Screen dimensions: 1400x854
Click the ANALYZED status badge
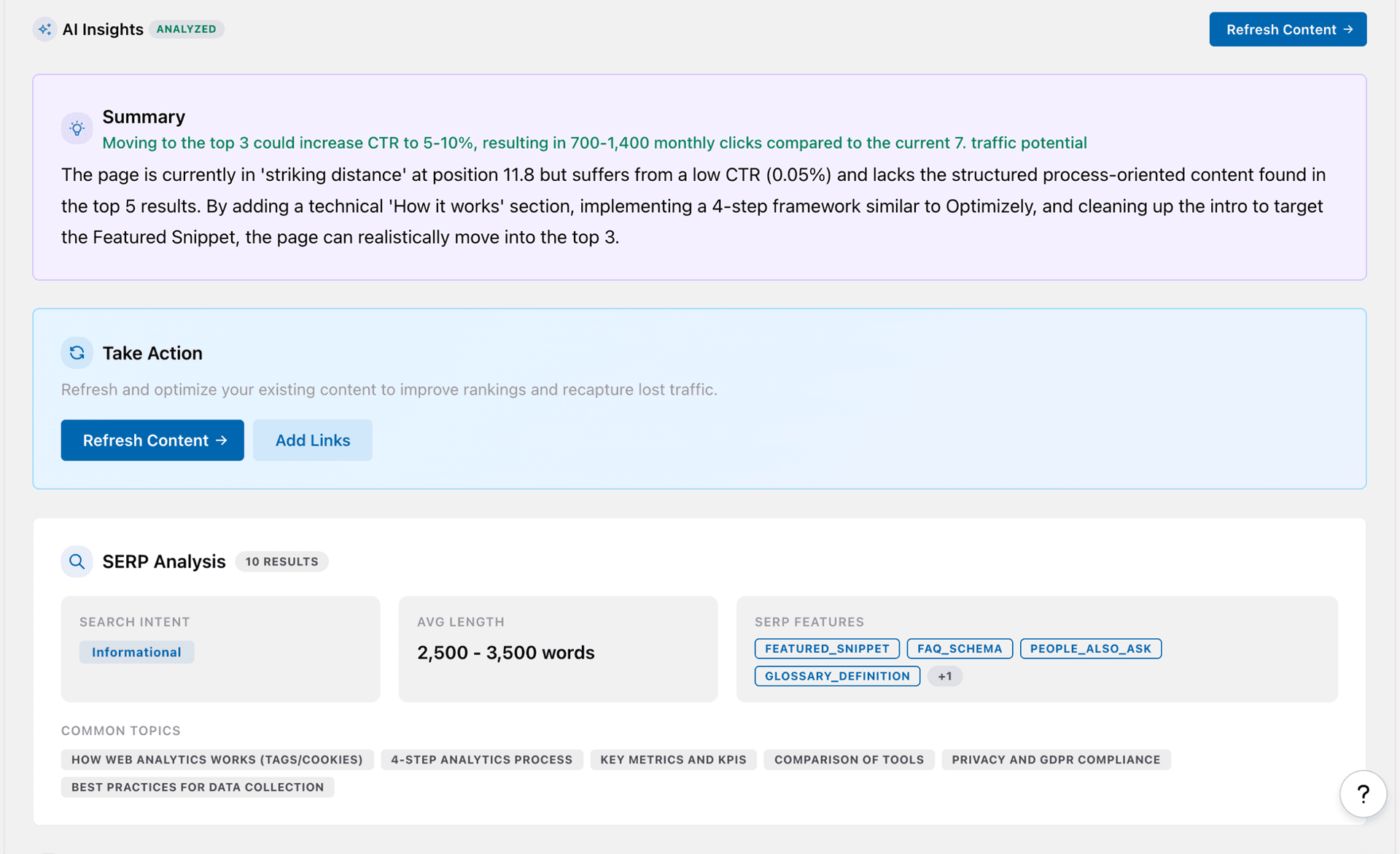tap(187, 29)
